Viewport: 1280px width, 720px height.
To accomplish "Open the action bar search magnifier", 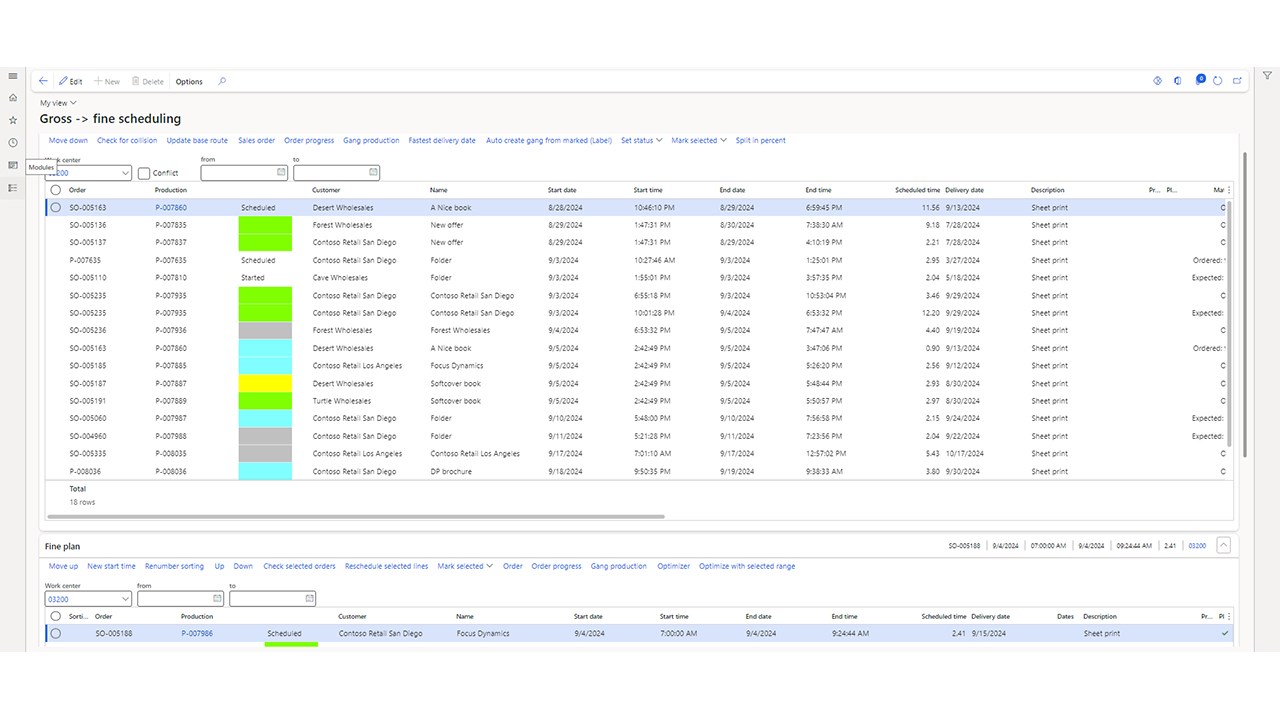I will point(222,81).
